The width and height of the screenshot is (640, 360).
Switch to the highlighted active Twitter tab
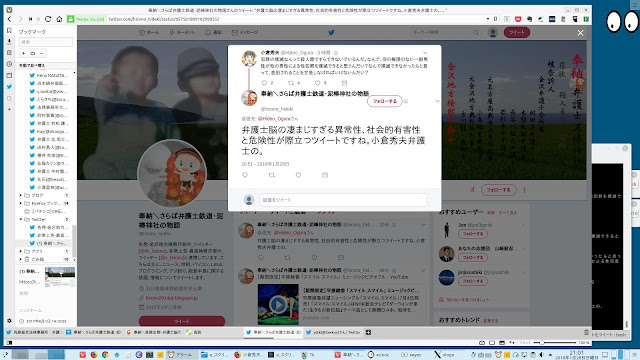coord(273,332)
